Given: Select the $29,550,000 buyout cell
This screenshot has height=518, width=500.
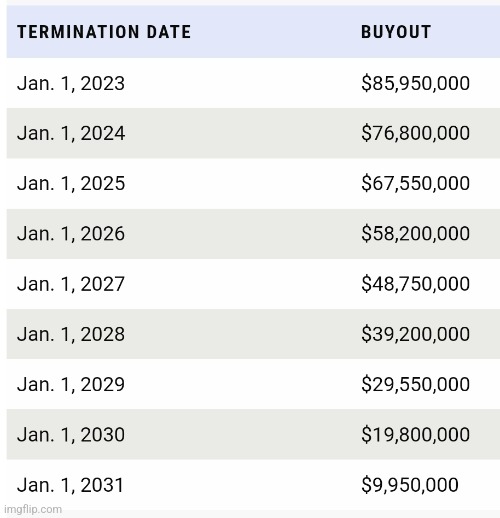Looking at the screenshot, I should (415, 384).
